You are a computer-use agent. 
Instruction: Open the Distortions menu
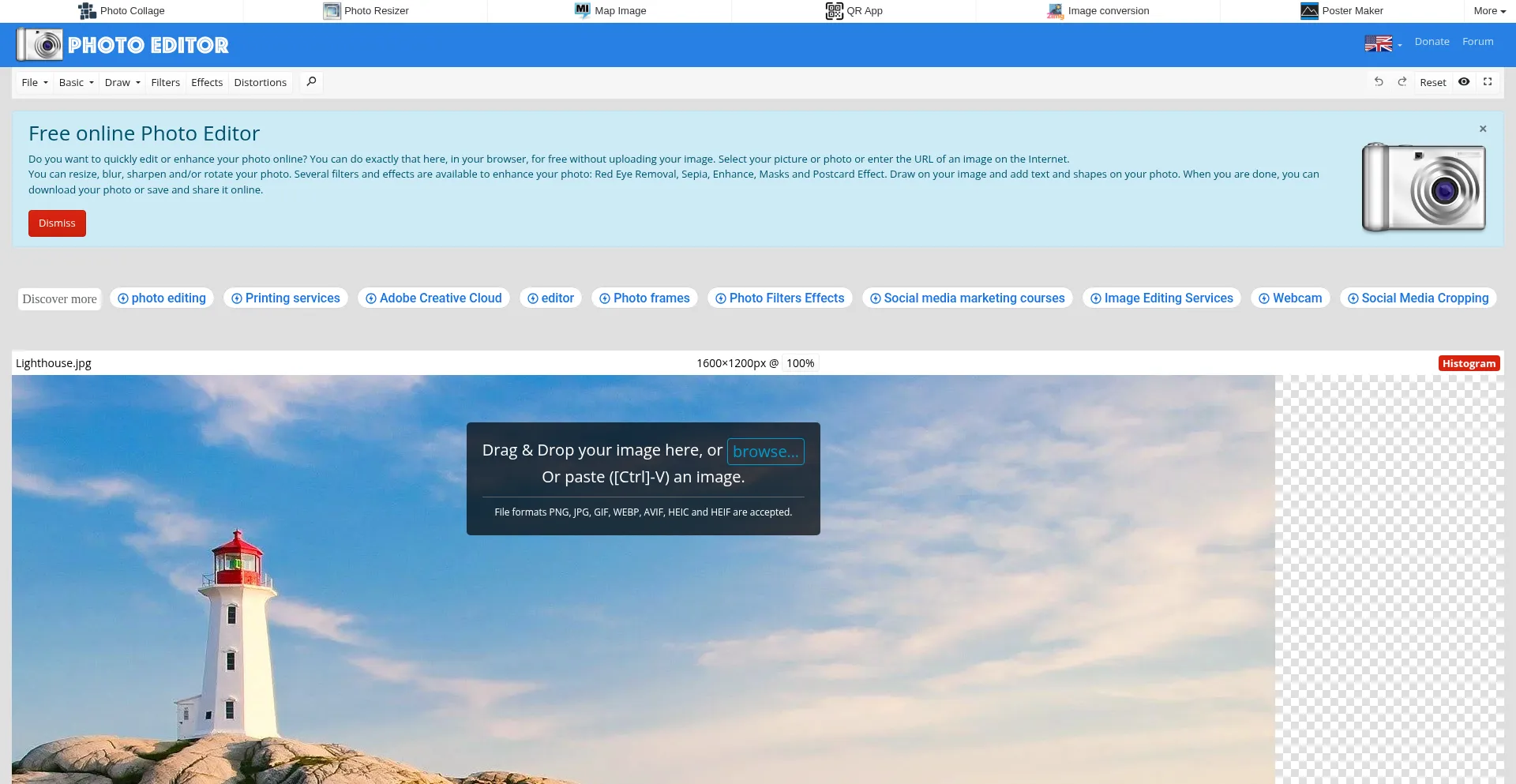coord(260,83)
